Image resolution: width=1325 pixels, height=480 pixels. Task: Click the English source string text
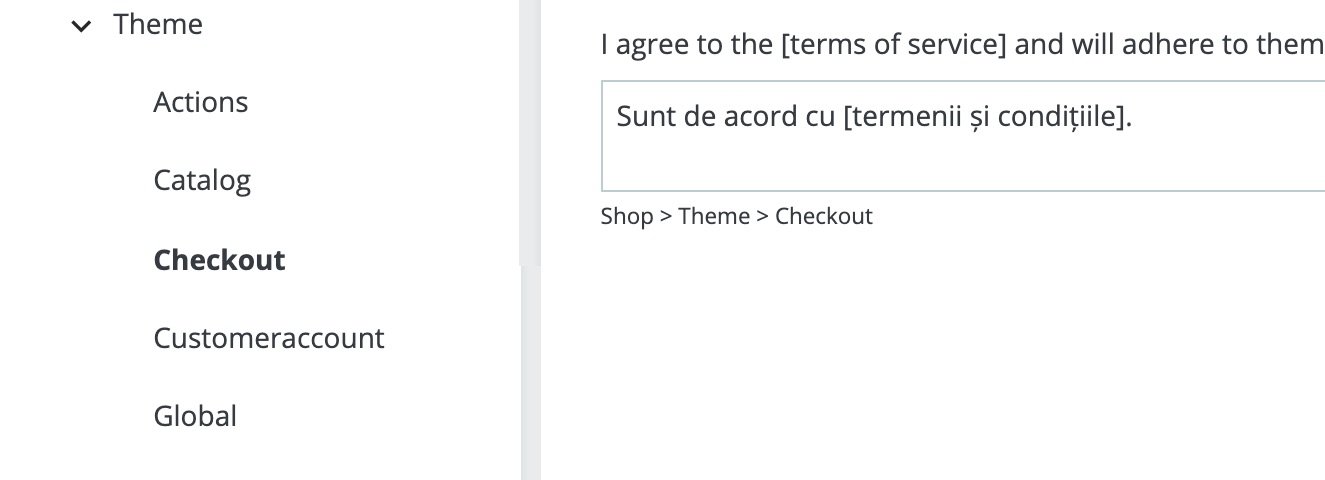tap(962, 45)
